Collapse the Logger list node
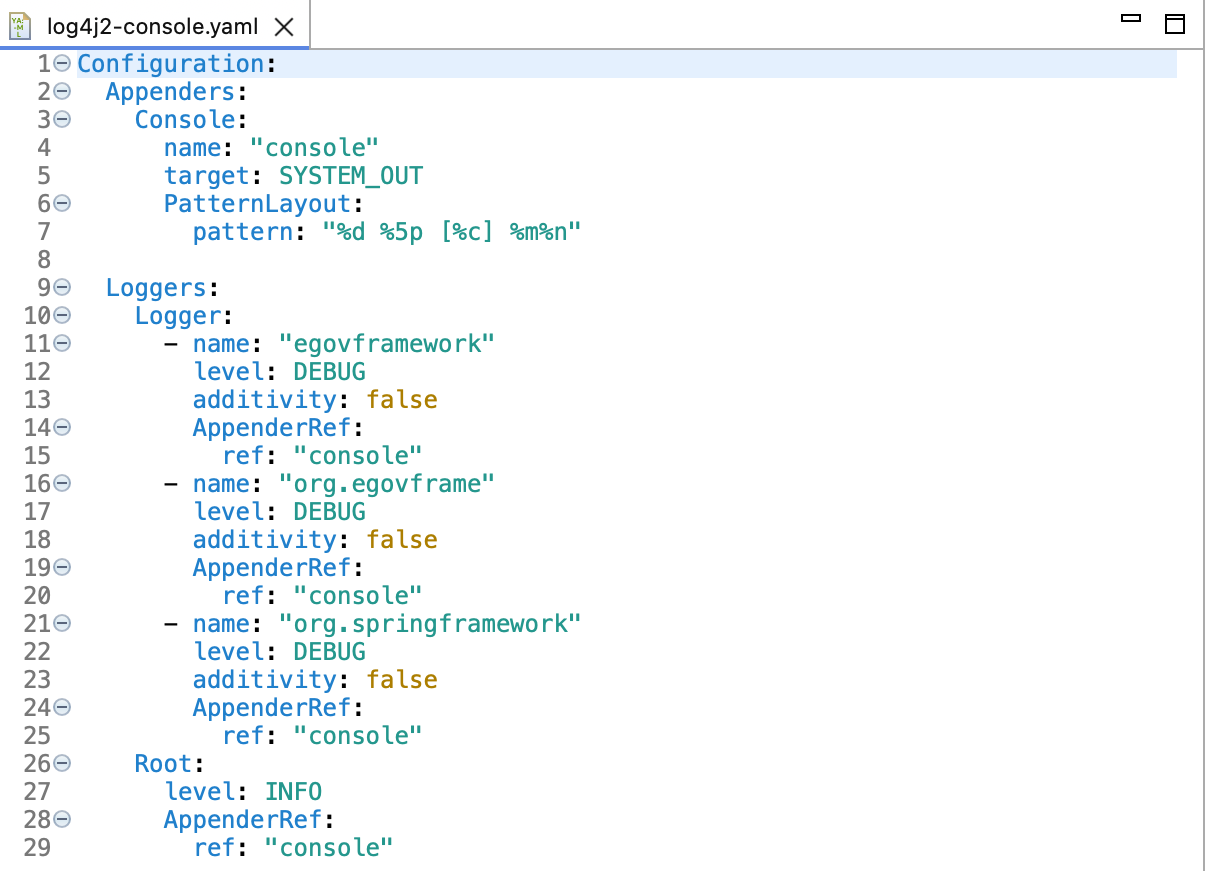The image size is (1205, 871). pyautogui.click(x=61, y=315)
